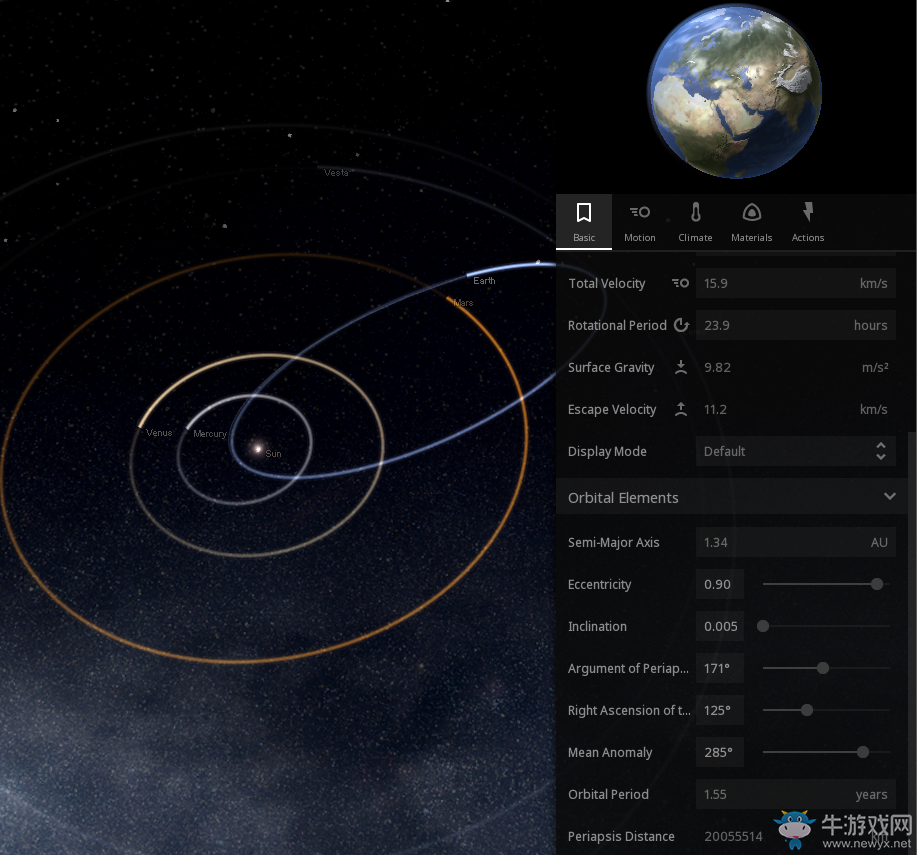This screenshot has width=917, height=855.
Task: Click the Venus label in the orbit view
Action: pos(159,433)
